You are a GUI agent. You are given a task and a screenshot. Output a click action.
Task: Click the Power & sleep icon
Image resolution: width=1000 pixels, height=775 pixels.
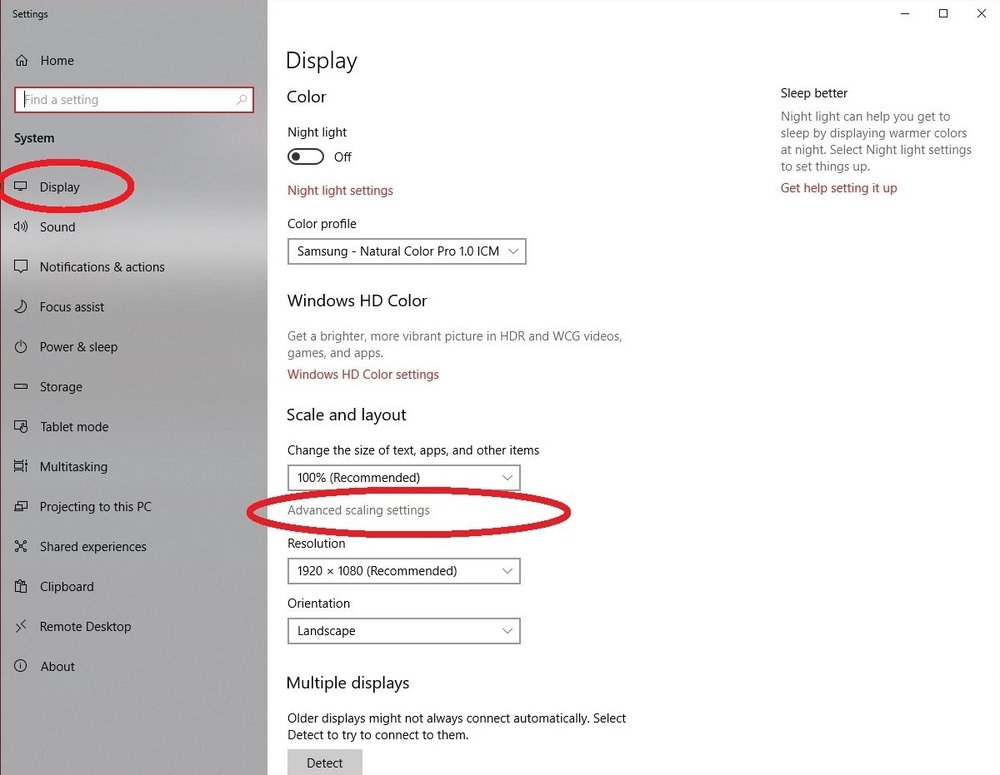pos(21,347)
